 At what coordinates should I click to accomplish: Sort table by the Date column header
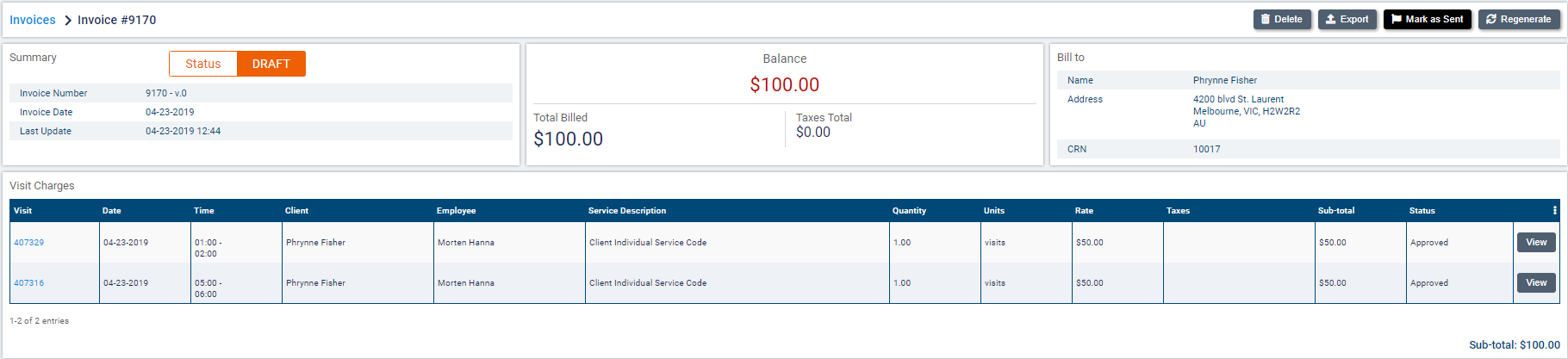click(112, 211)
